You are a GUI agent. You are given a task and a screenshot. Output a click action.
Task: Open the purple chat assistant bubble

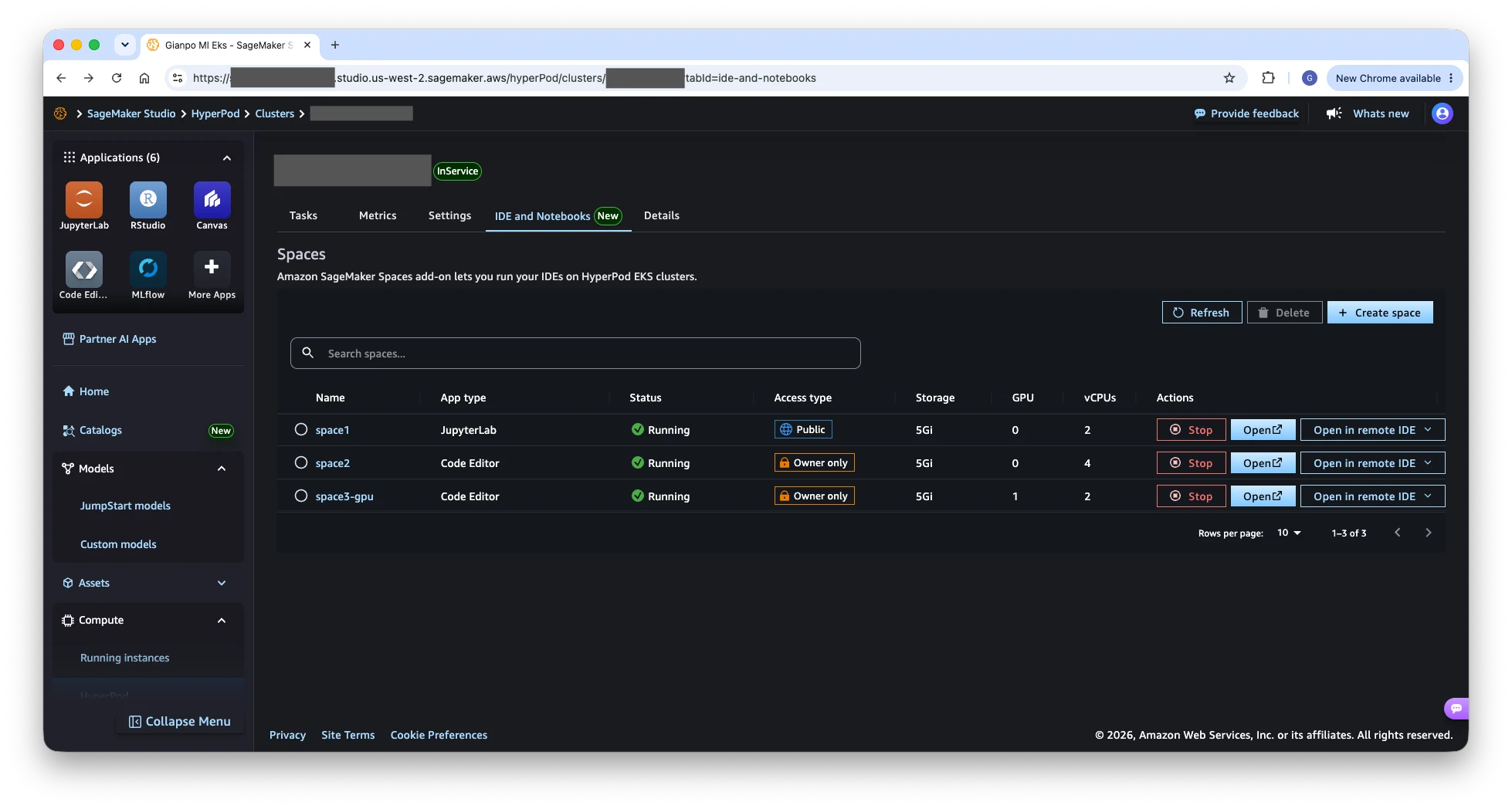coord(1456,709)
